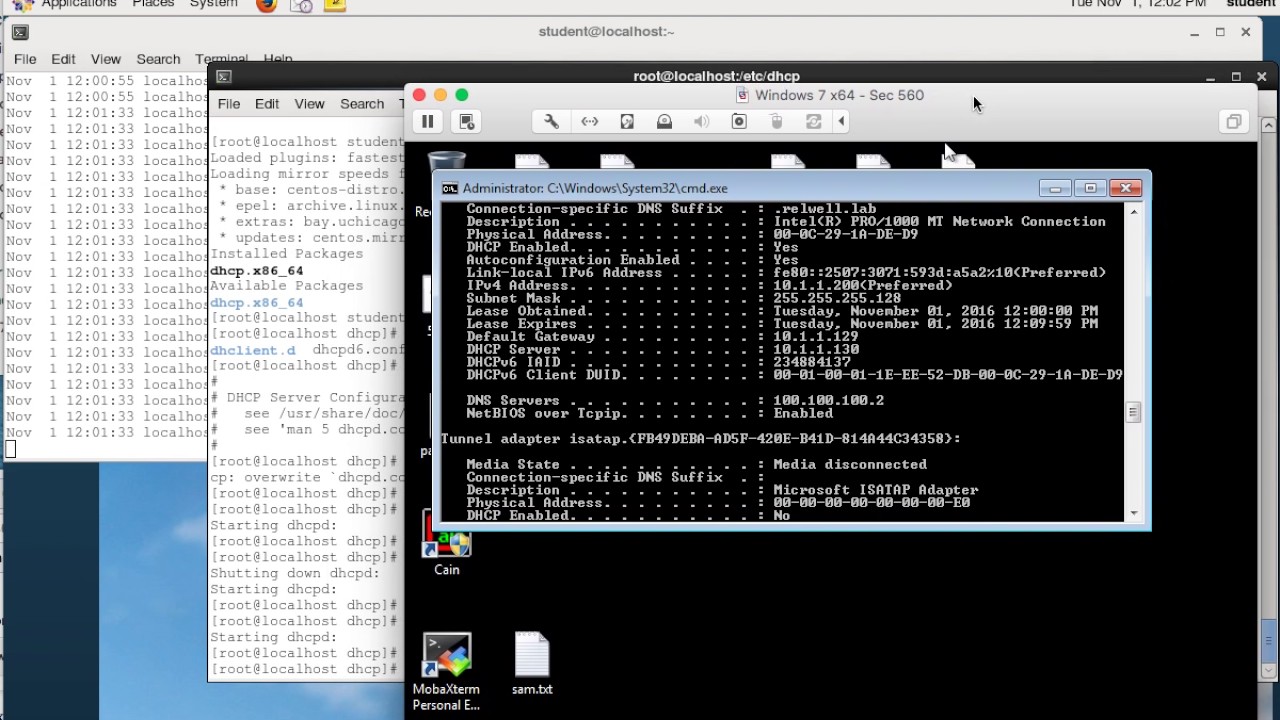The height and width of the screenshot is (720, 1280).
Task: Click DHCP server value 10.1.1.130
Action: pyautogui.click(x=816, y=350)
